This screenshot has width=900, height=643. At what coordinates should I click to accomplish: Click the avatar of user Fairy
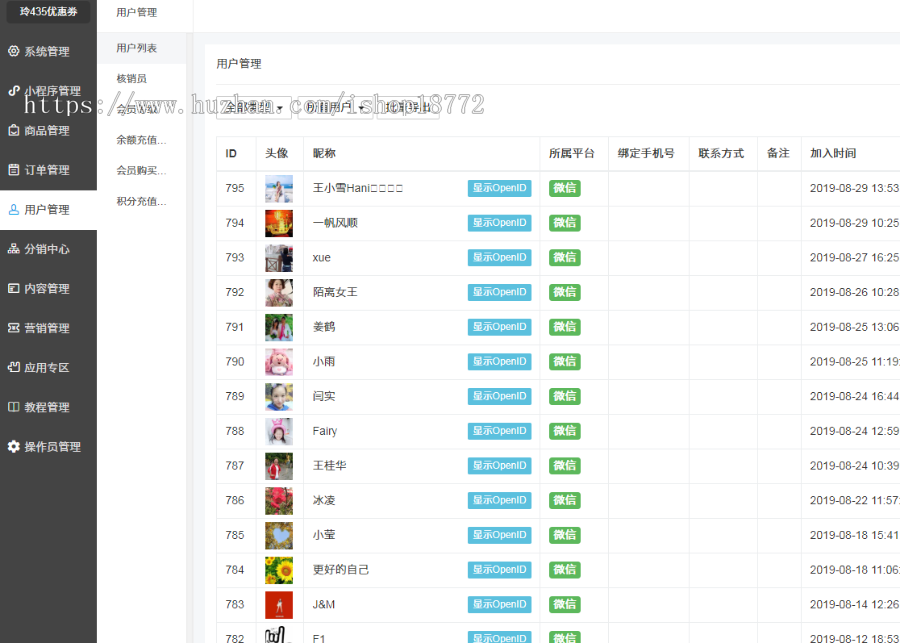279,431
